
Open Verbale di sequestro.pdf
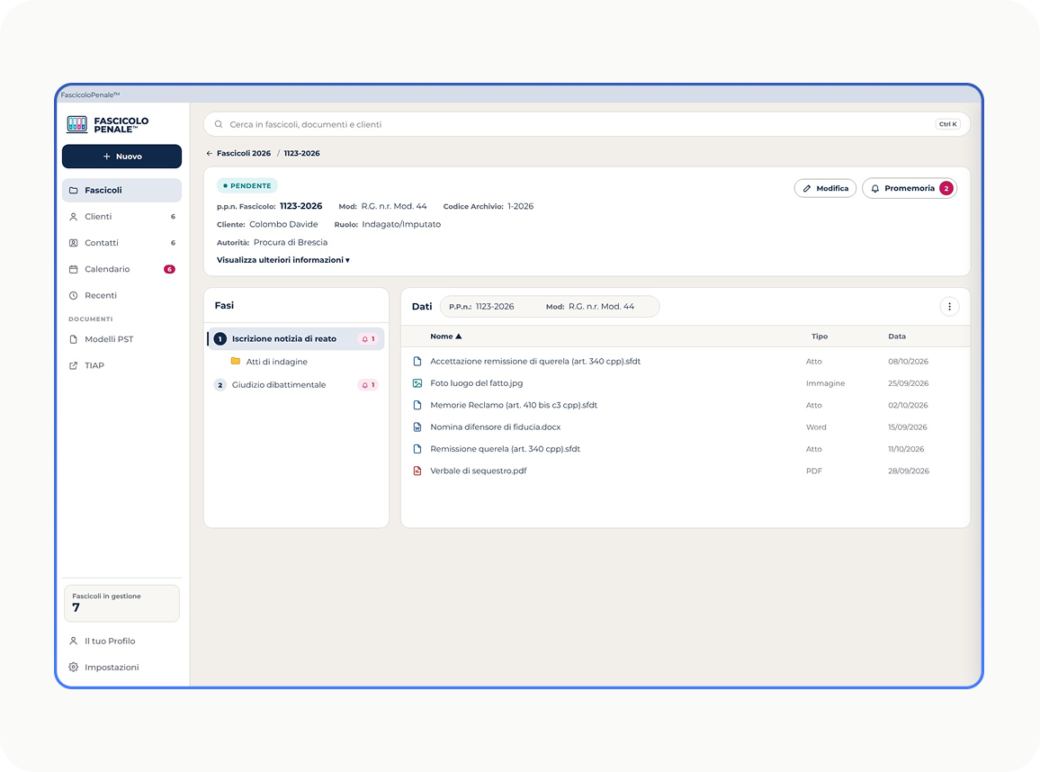pyautogui.click(x=478, y=471)
